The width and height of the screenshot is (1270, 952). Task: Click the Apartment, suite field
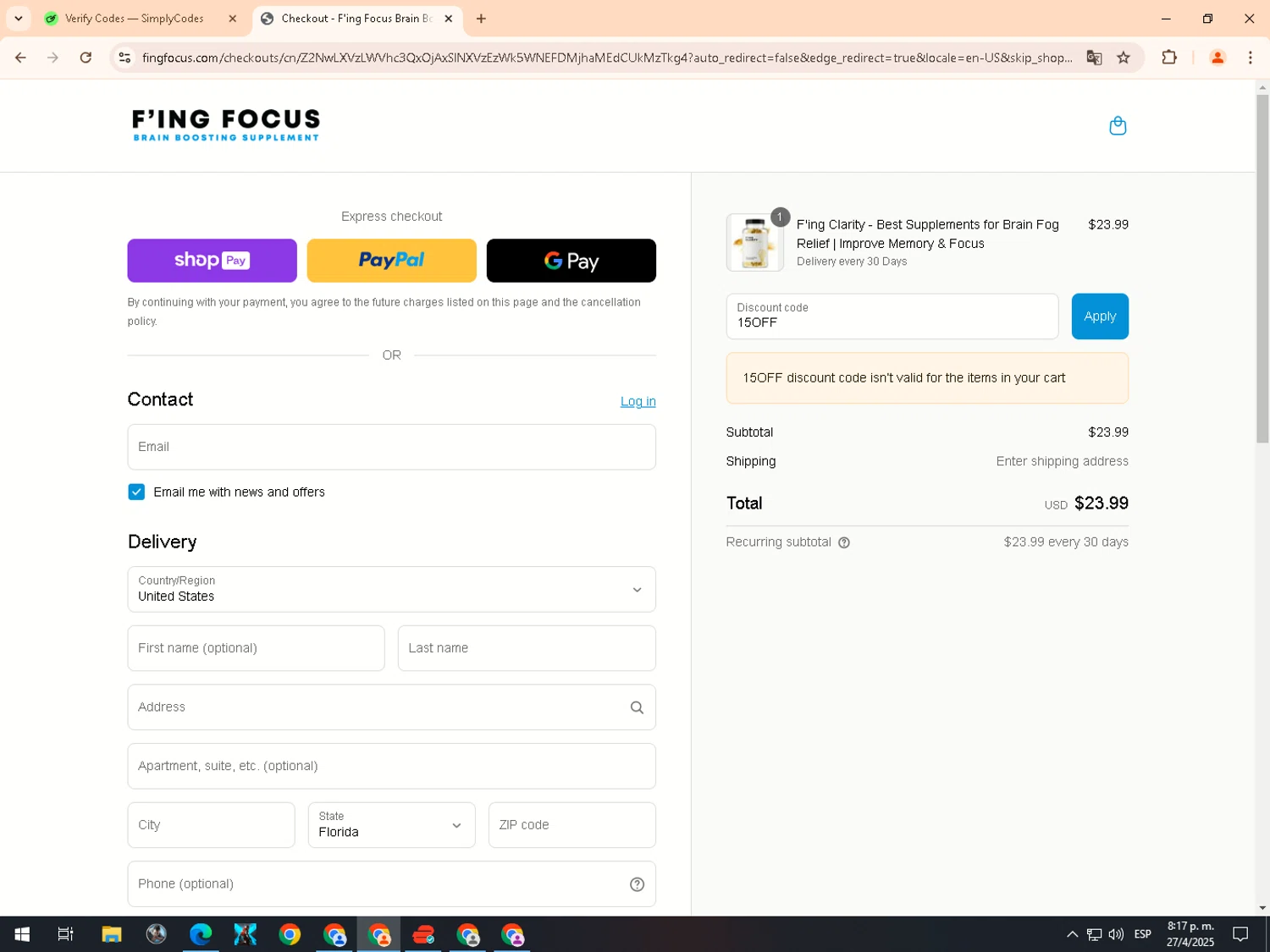[x=391, y=767]
